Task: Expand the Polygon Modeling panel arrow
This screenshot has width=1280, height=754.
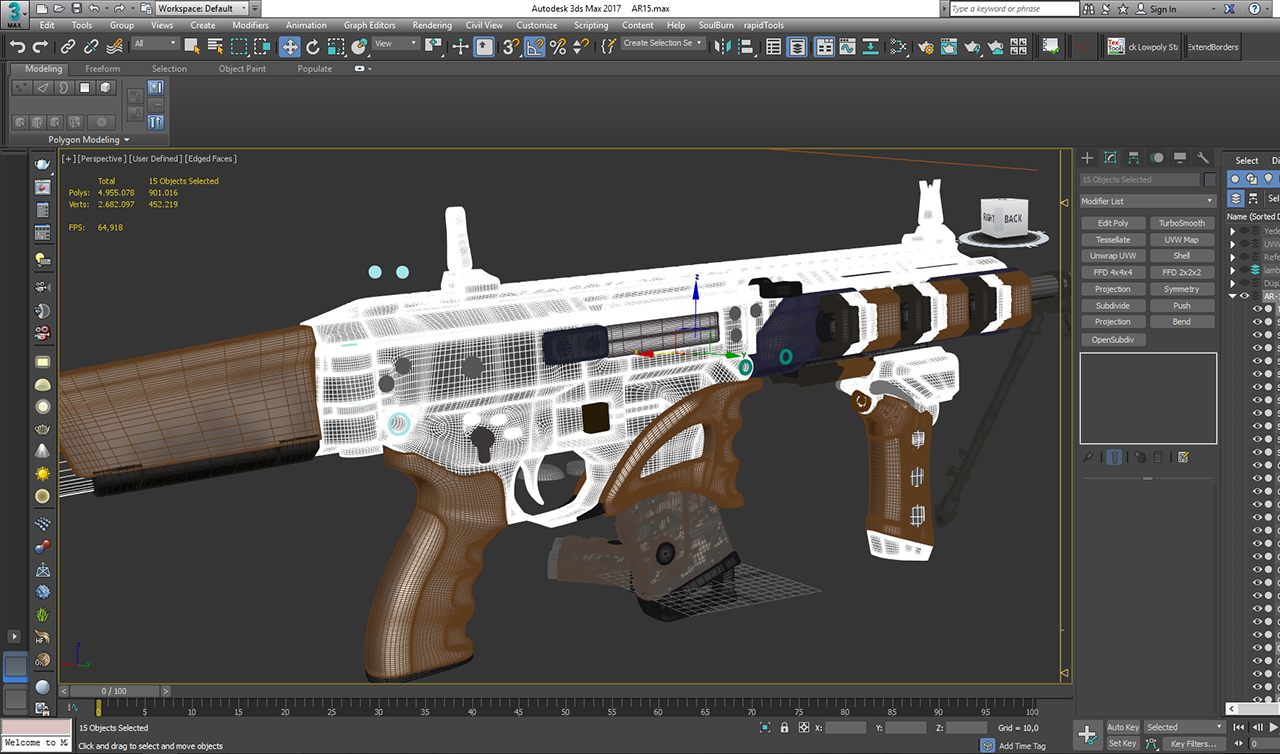Action: click(x=127, y=140)
